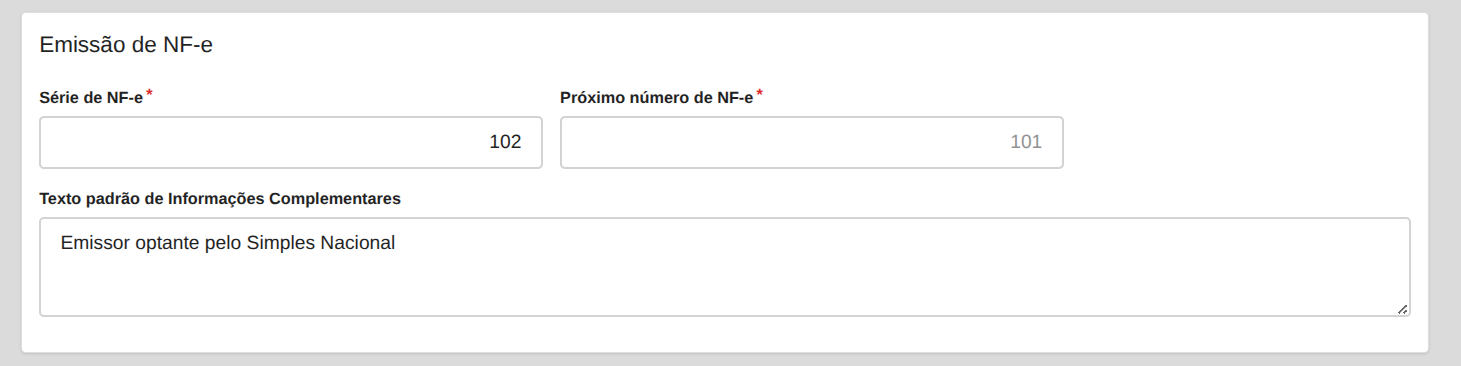Click the Série de NF-e input field
Image resolution: width=1461 pixels, height=366 pixels.
[x=291, y=142]
